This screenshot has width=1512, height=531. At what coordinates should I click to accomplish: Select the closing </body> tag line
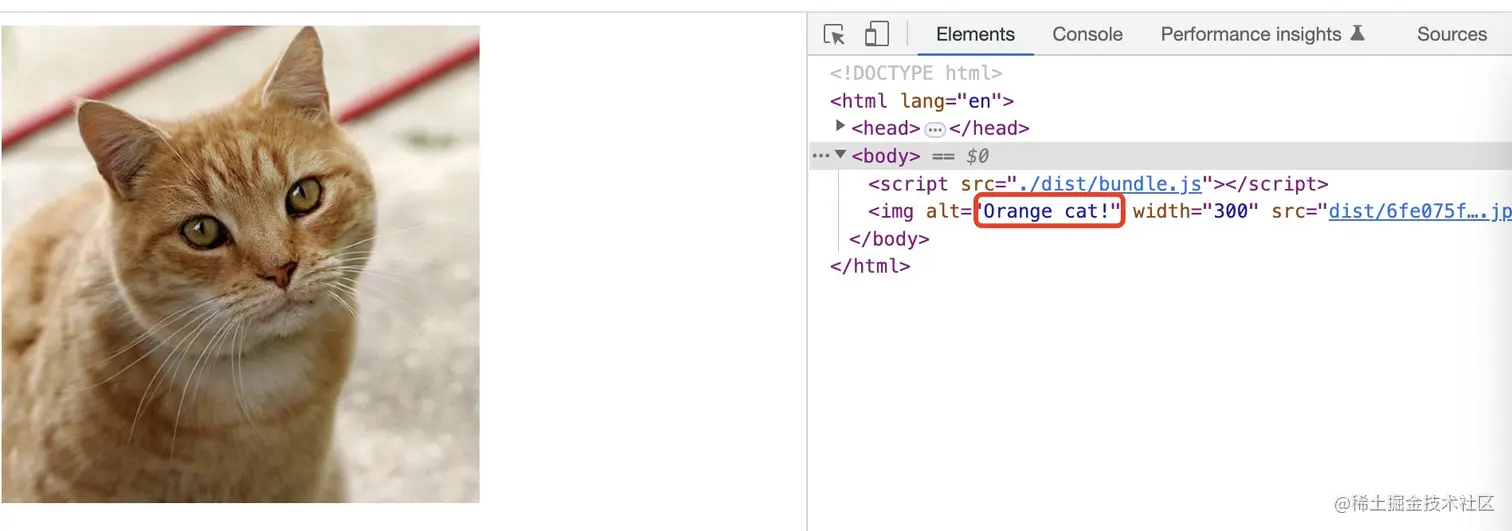point(889,239)
